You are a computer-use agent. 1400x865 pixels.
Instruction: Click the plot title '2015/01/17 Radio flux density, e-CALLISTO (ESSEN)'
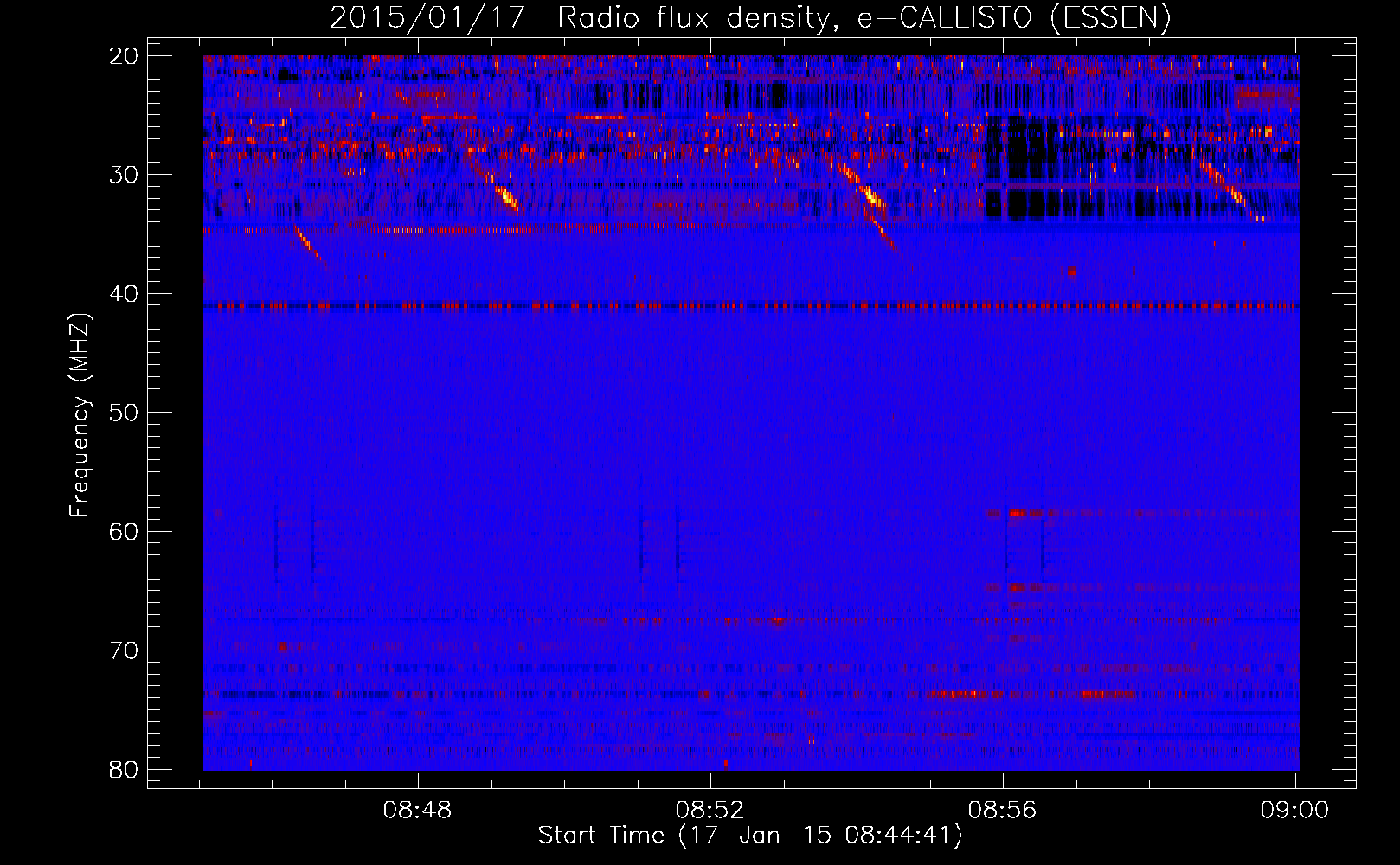tap(750, 18)
